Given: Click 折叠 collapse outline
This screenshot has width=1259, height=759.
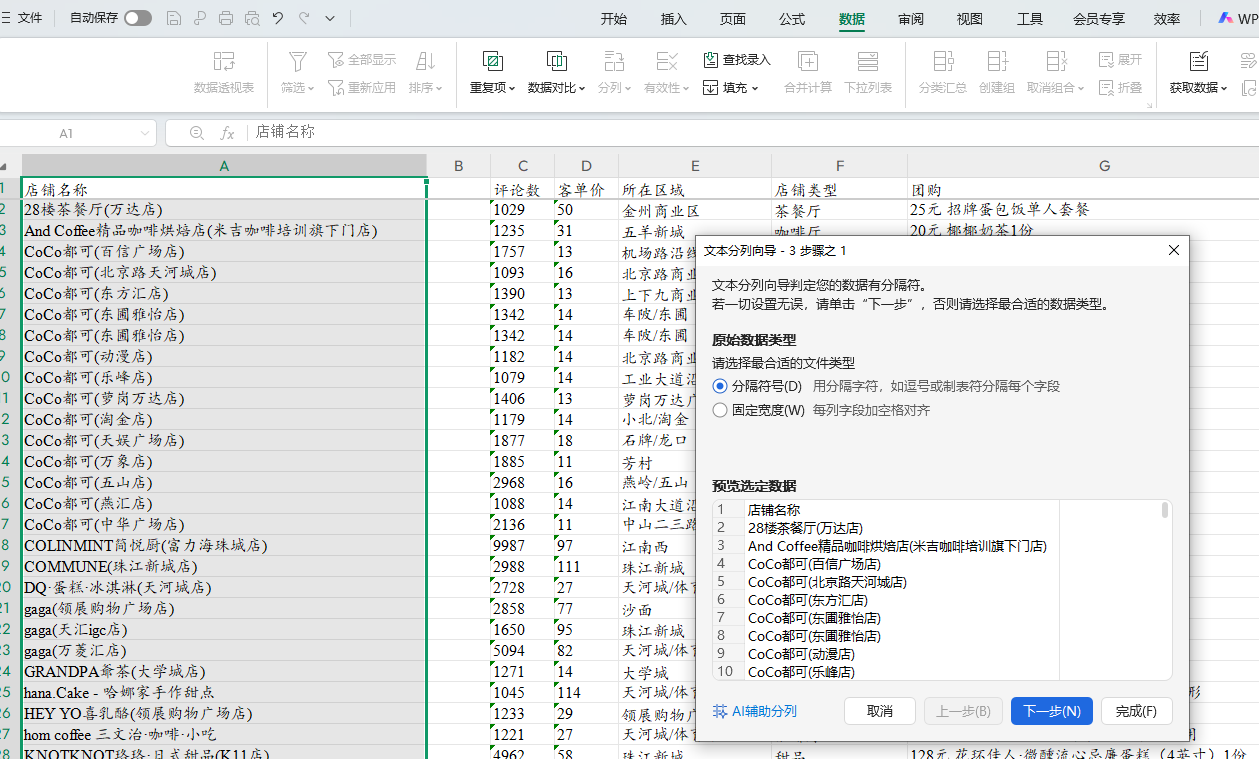Looking at the screenshot, I should pyautogui.click(x=1120, y=88).
